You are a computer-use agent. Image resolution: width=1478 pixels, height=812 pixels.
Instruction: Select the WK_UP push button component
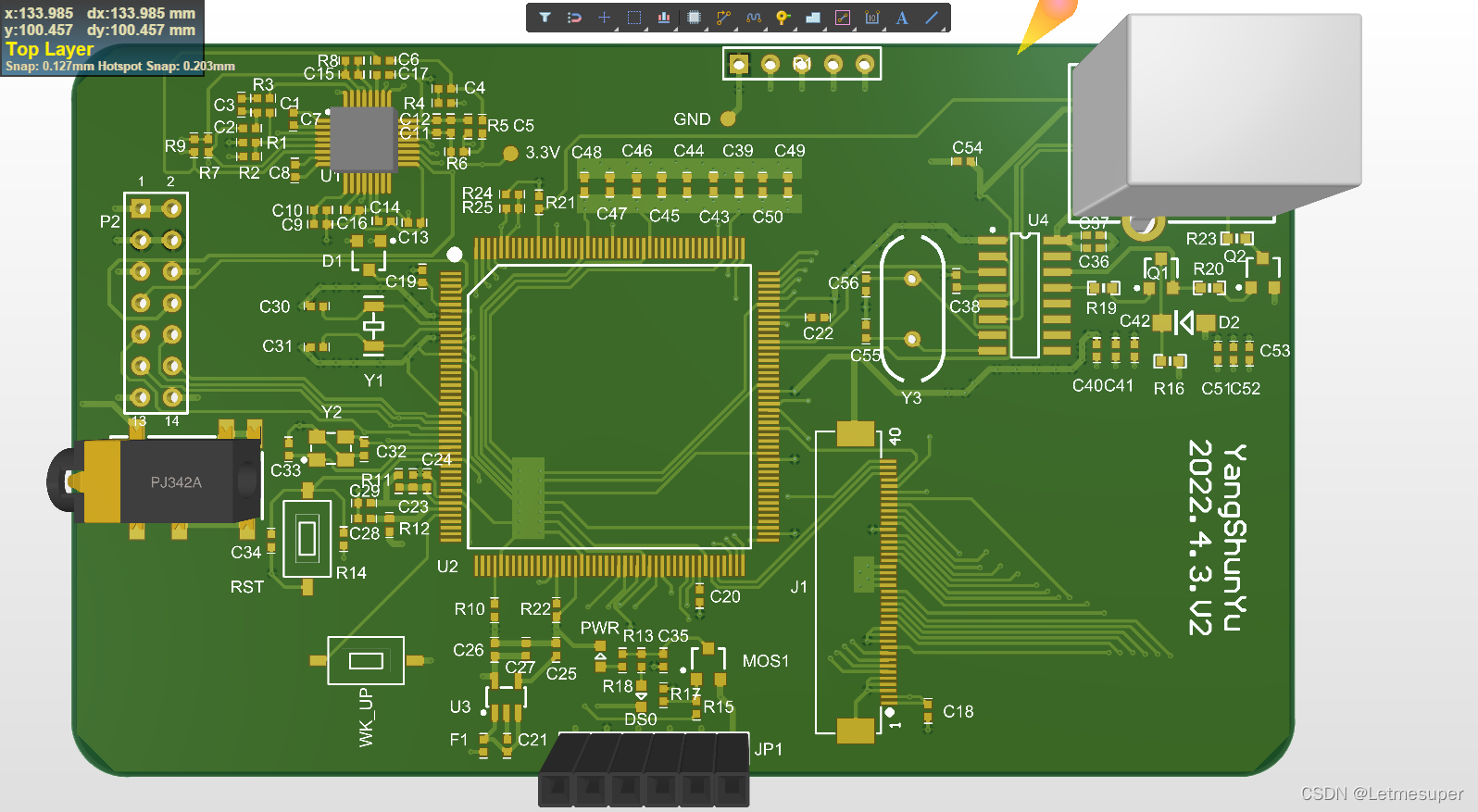(x=366, y=660)
